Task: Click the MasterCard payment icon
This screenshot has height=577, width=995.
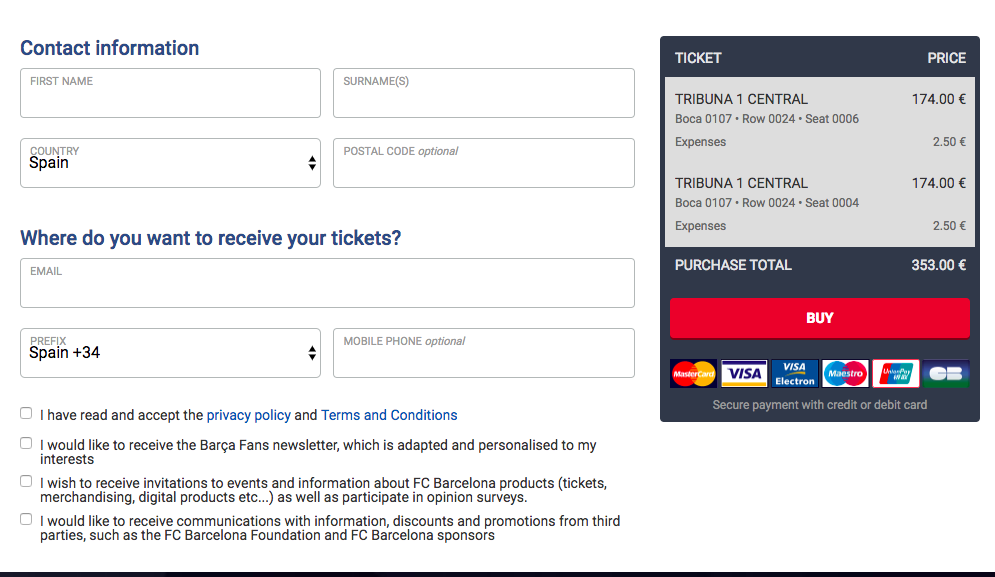Action: pos(694,374)
